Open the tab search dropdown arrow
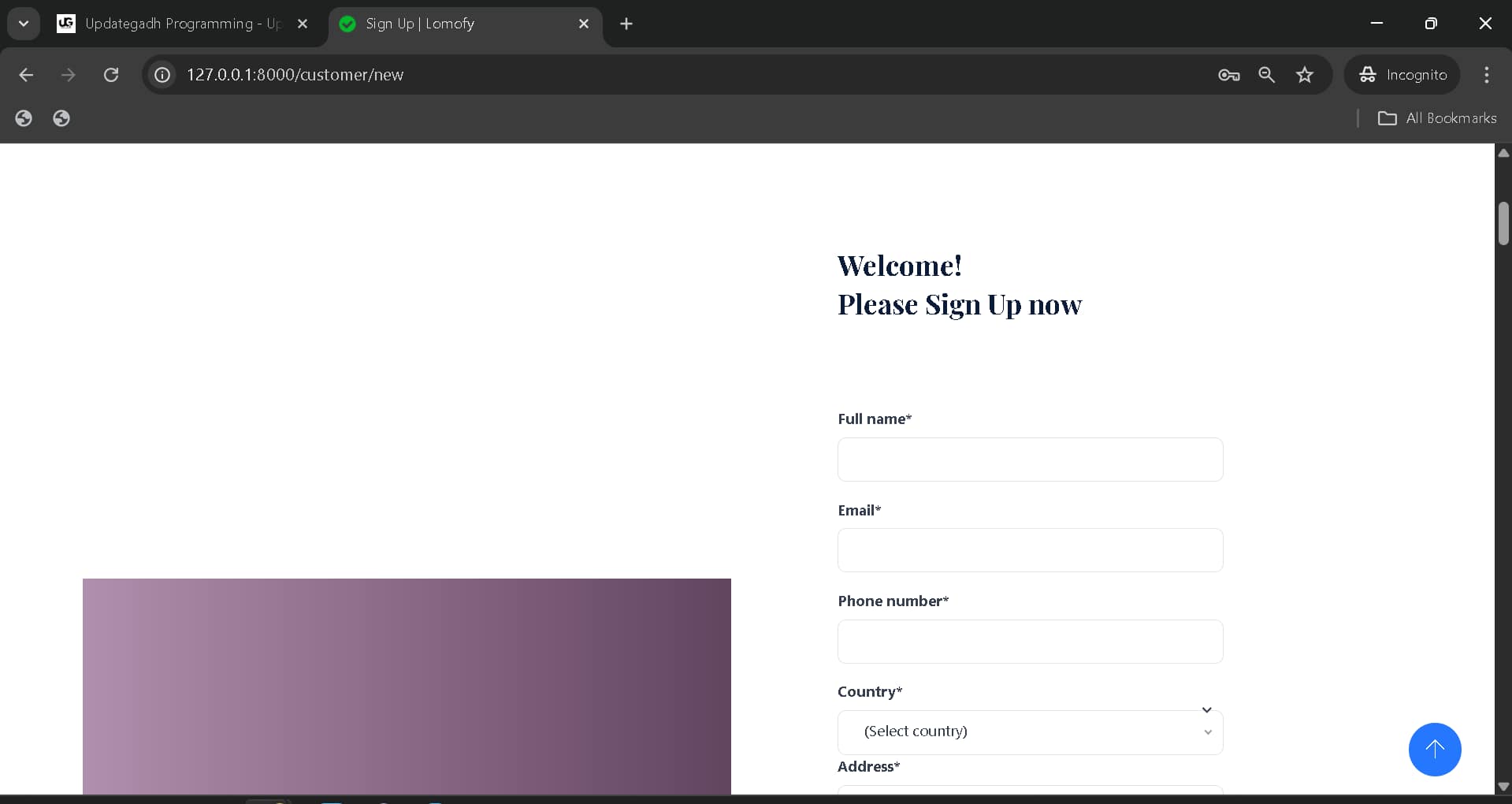 [23, 23]
